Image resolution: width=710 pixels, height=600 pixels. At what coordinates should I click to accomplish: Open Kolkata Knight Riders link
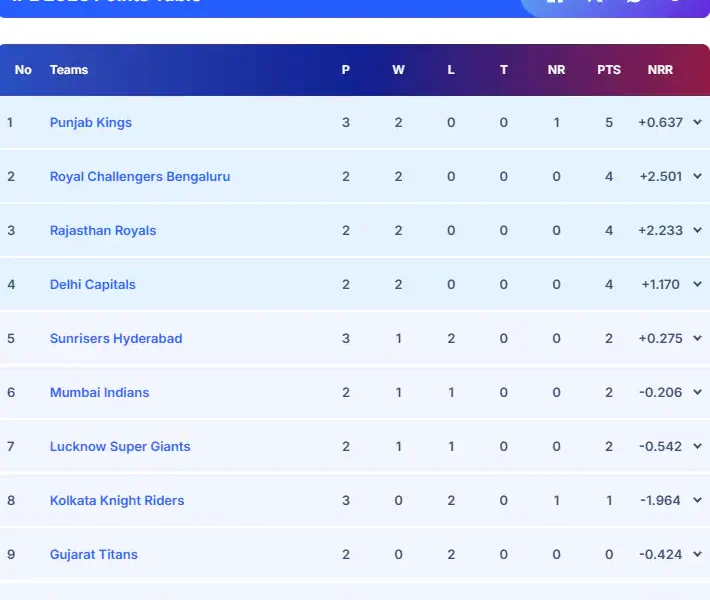click(117, 501)
